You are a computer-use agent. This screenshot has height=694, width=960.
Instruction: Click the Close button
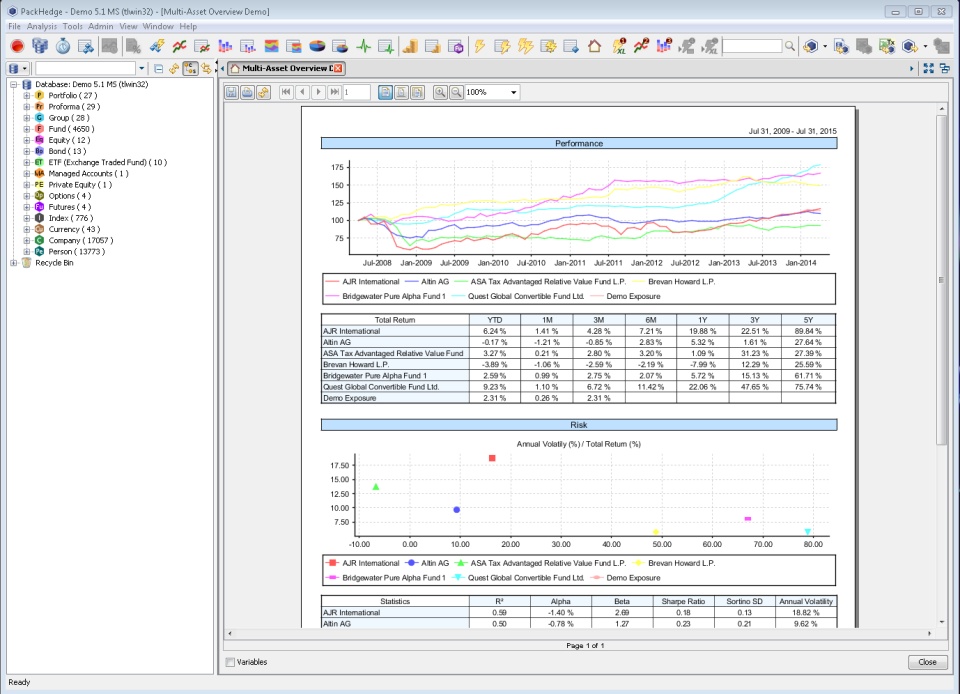coord(927,662)
